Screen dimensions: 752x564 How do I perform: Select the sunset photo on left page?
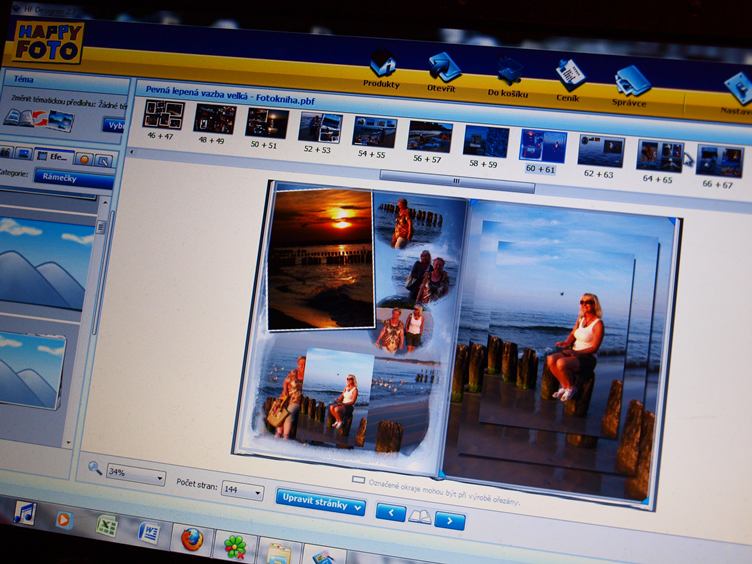point(320,259)
